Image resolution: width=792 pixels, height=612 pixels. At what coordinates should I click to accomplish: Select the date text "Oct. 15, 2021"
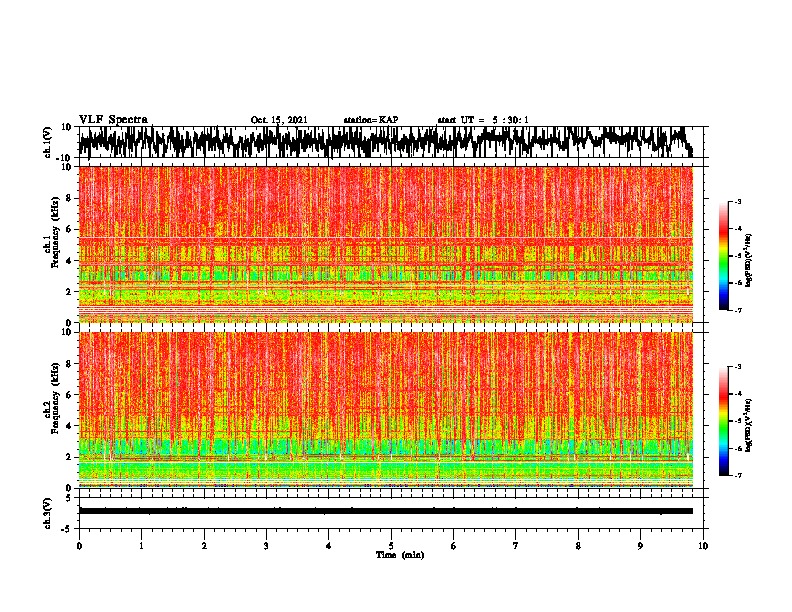(279, 120)
